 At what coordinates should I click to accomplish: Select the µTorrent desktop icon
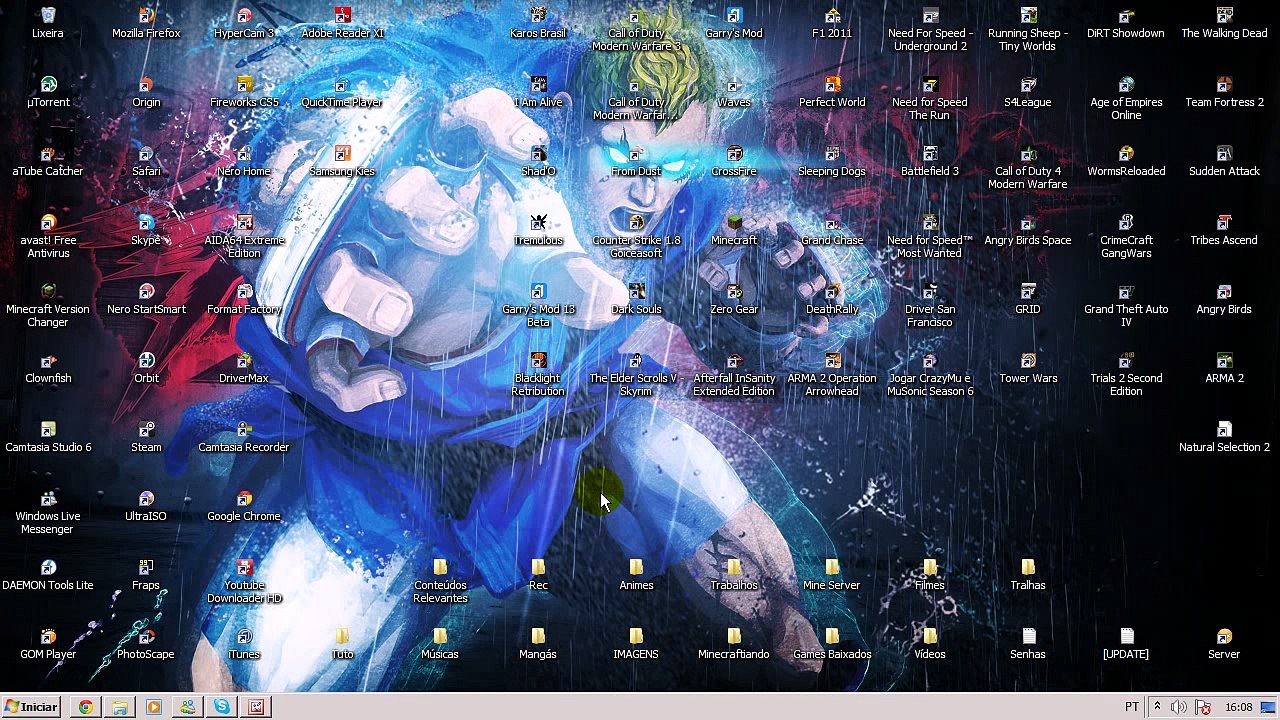pyautogui.click(x=48, y=92)
